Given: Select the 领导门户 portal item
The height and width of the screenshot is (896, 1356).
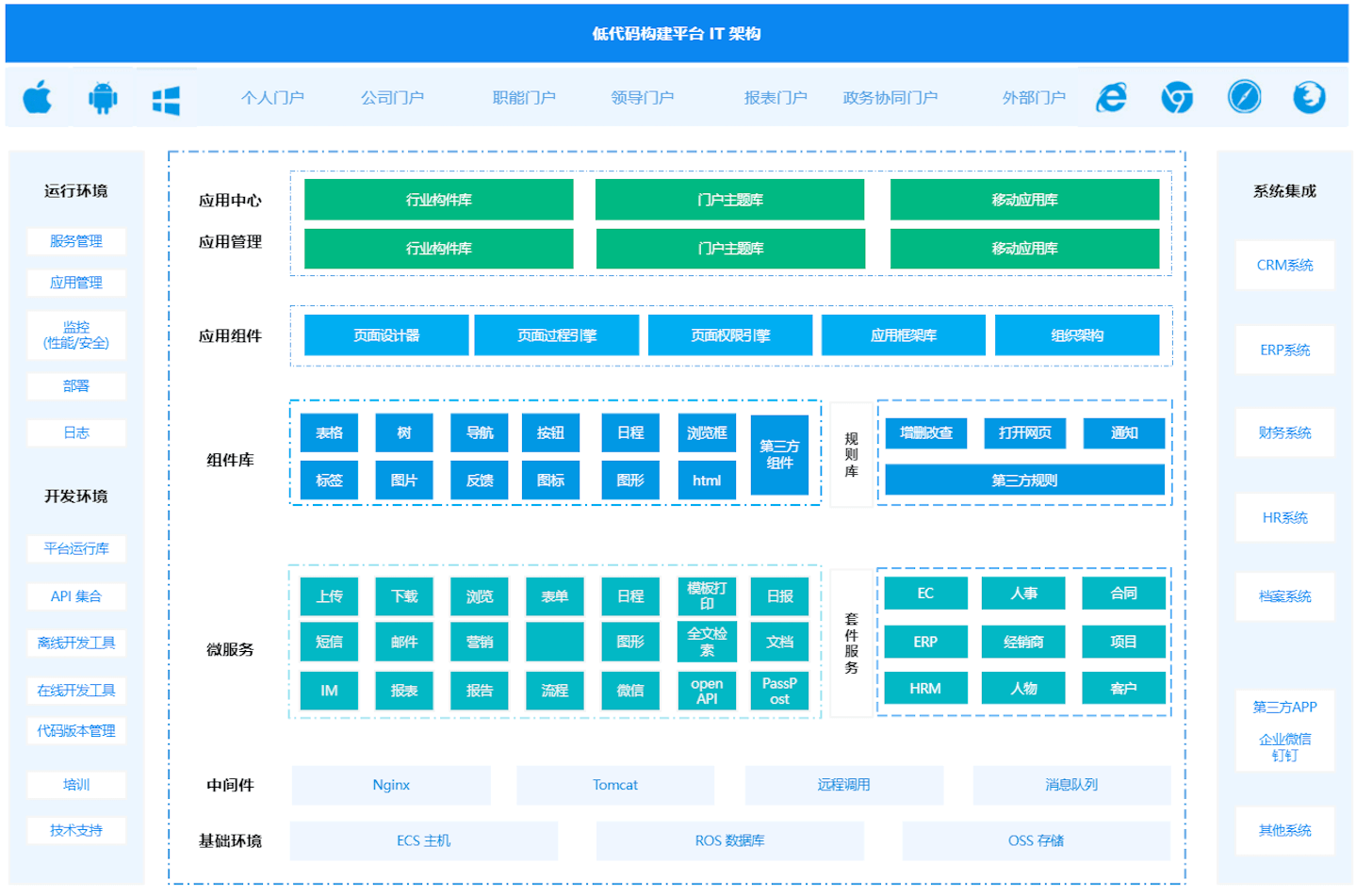Looking at the screenshot, I should (642, 98).
